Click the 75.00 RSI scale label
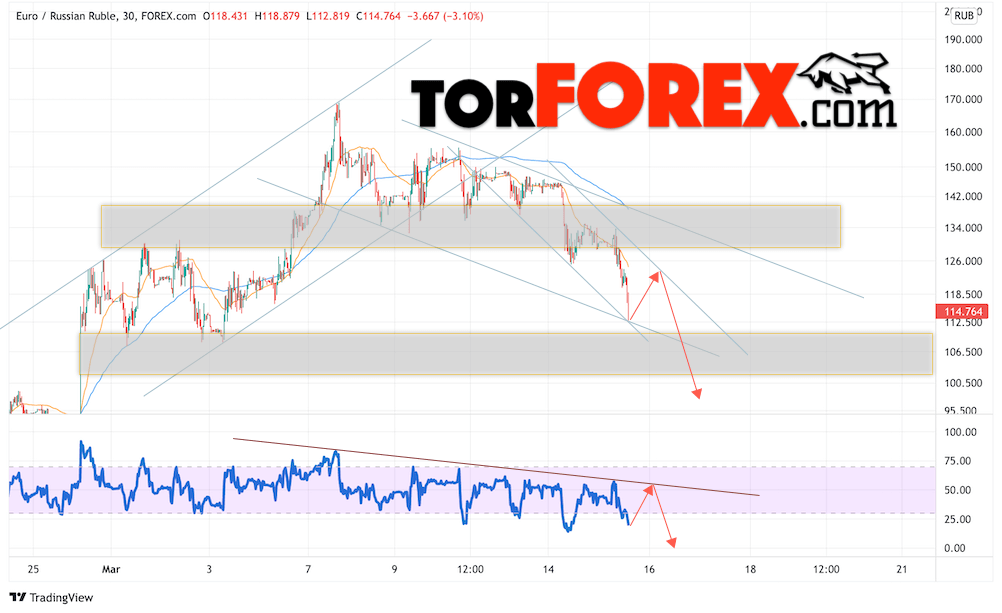1002x613 pixels. point(958,462)
